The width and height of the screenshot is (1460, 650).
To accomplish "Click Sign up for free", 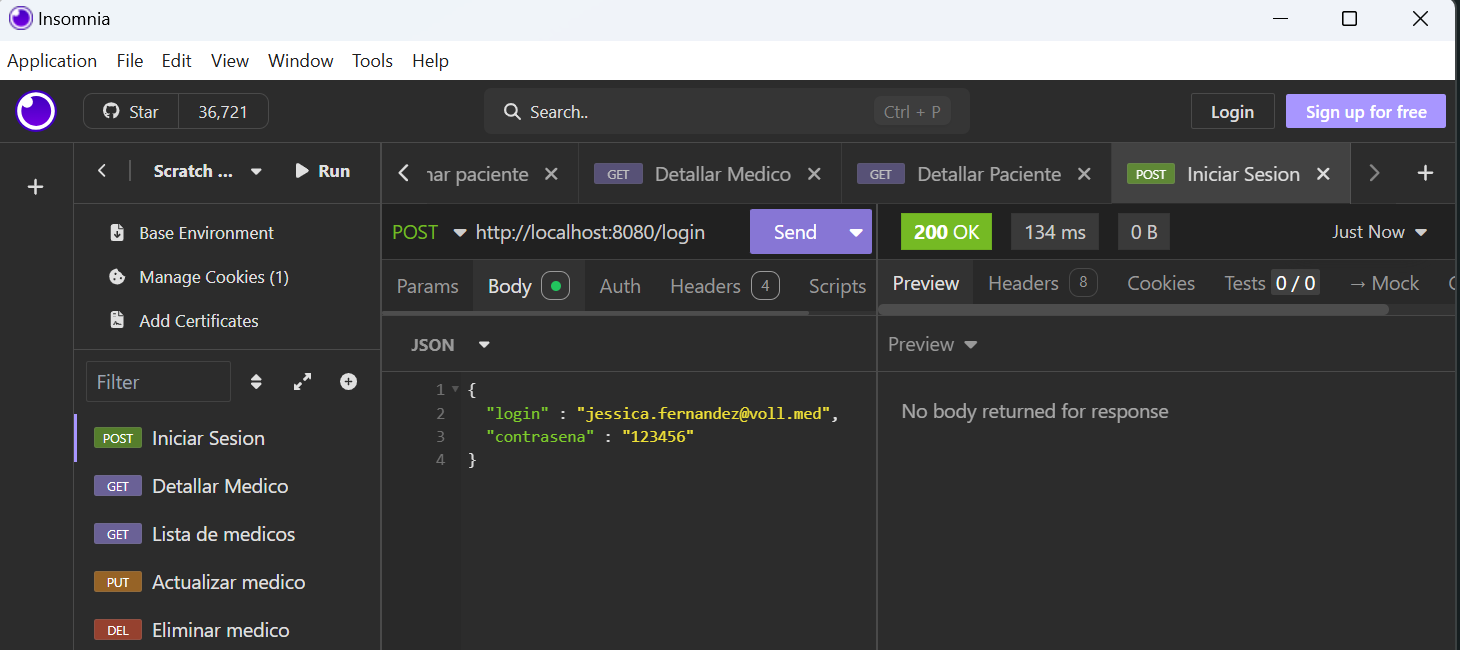I will point(1366,112).
